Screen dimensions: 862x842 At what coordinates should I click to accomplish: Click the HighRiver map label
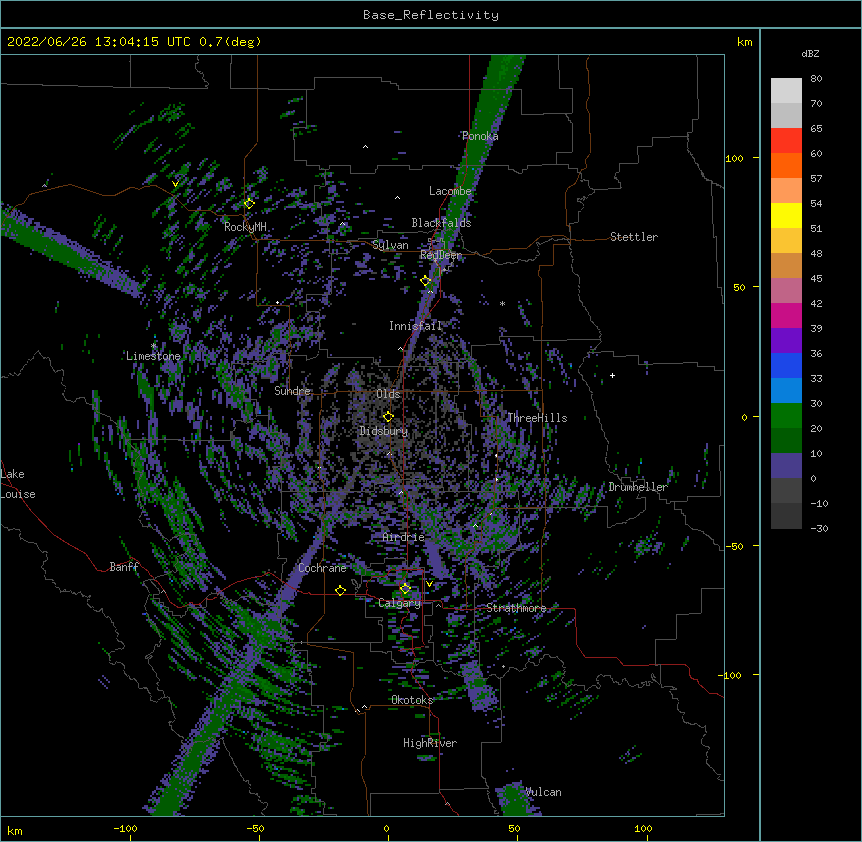[430, 743]
